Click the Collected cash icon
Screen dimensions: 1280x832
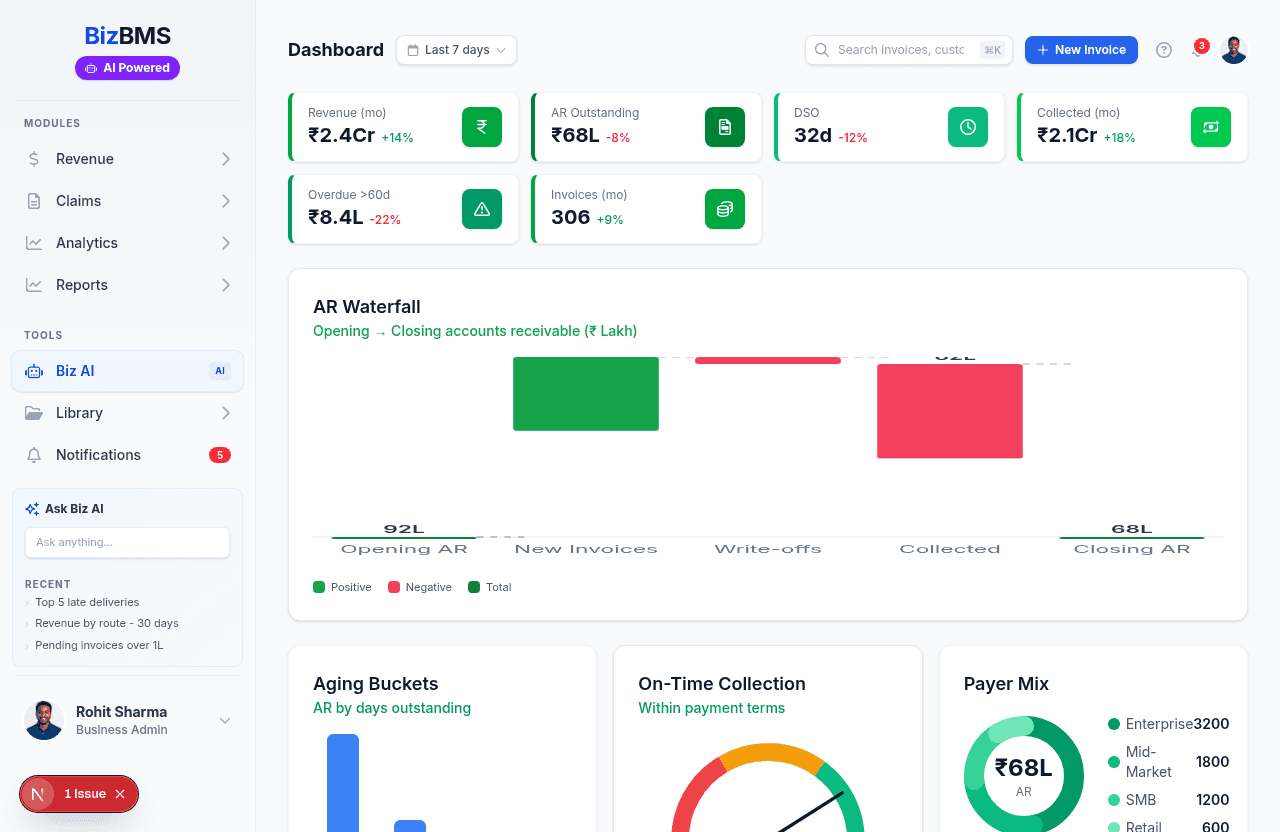1210,127
